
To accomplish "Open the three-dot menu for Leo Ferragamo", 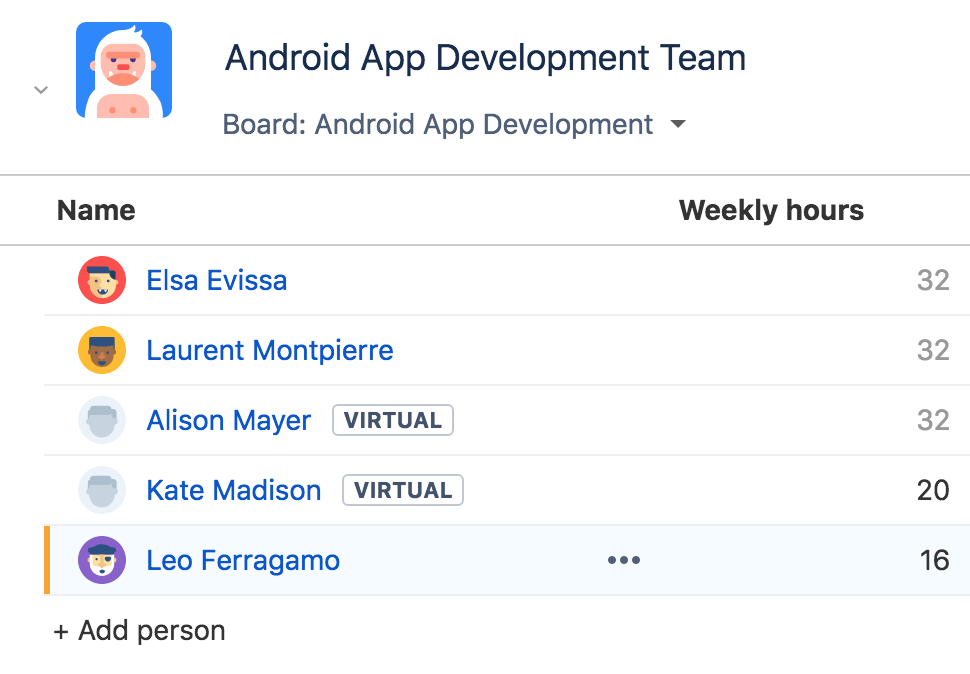I will click(624, 560).
